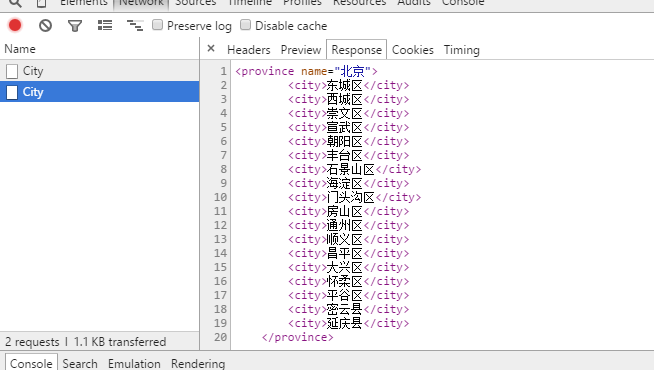This screenshot has width=654, height=370.
Task: Switch to the Profiles panel
Action: click(302, 3)
